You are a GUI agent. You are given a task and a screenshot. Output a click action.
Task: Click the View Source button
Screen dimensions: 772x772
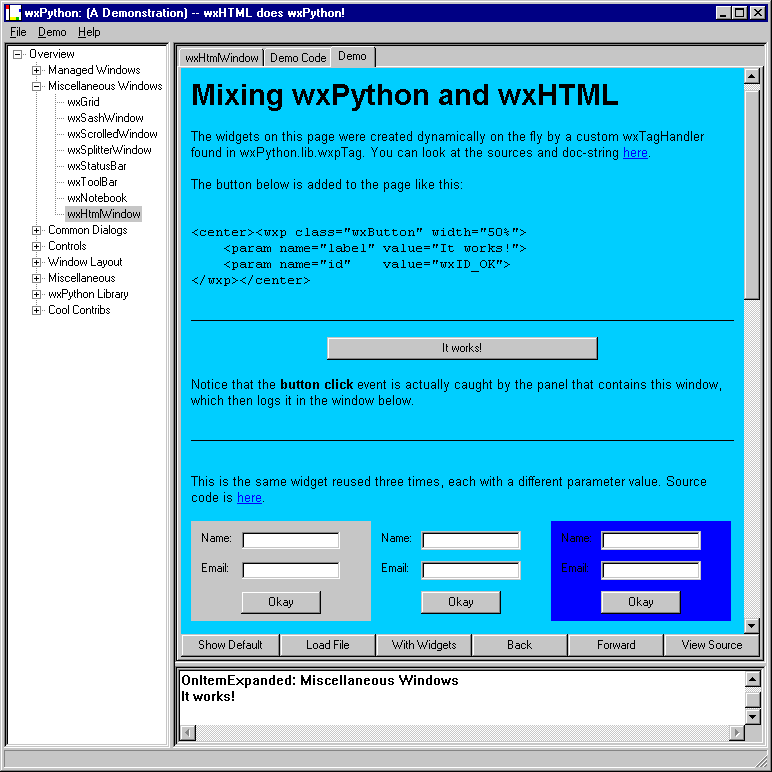tap(711, 645)
